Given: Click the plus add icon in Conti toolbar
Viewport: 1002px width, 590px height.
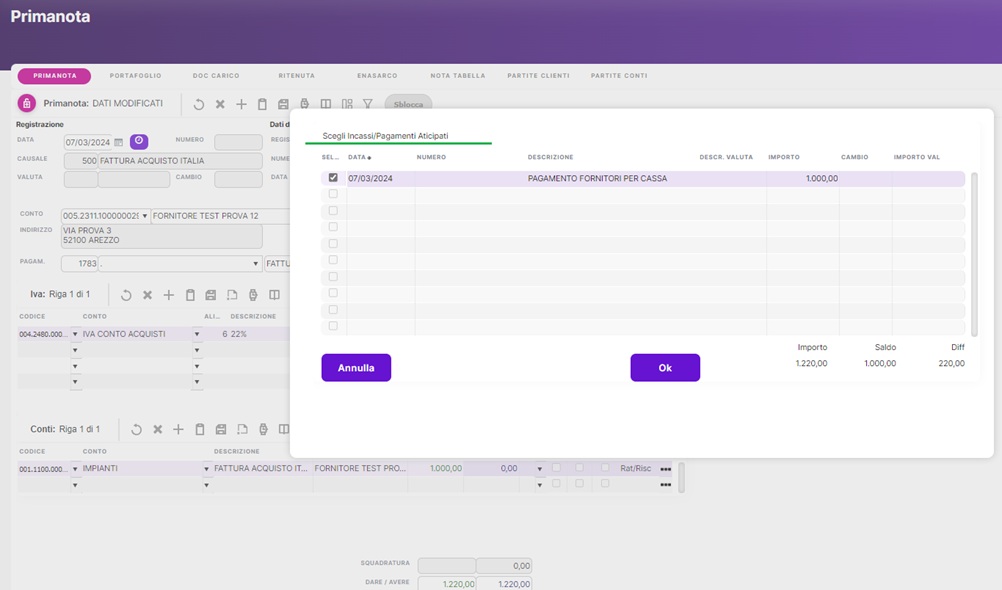Looking at the screenshot, I should point(178,430).
